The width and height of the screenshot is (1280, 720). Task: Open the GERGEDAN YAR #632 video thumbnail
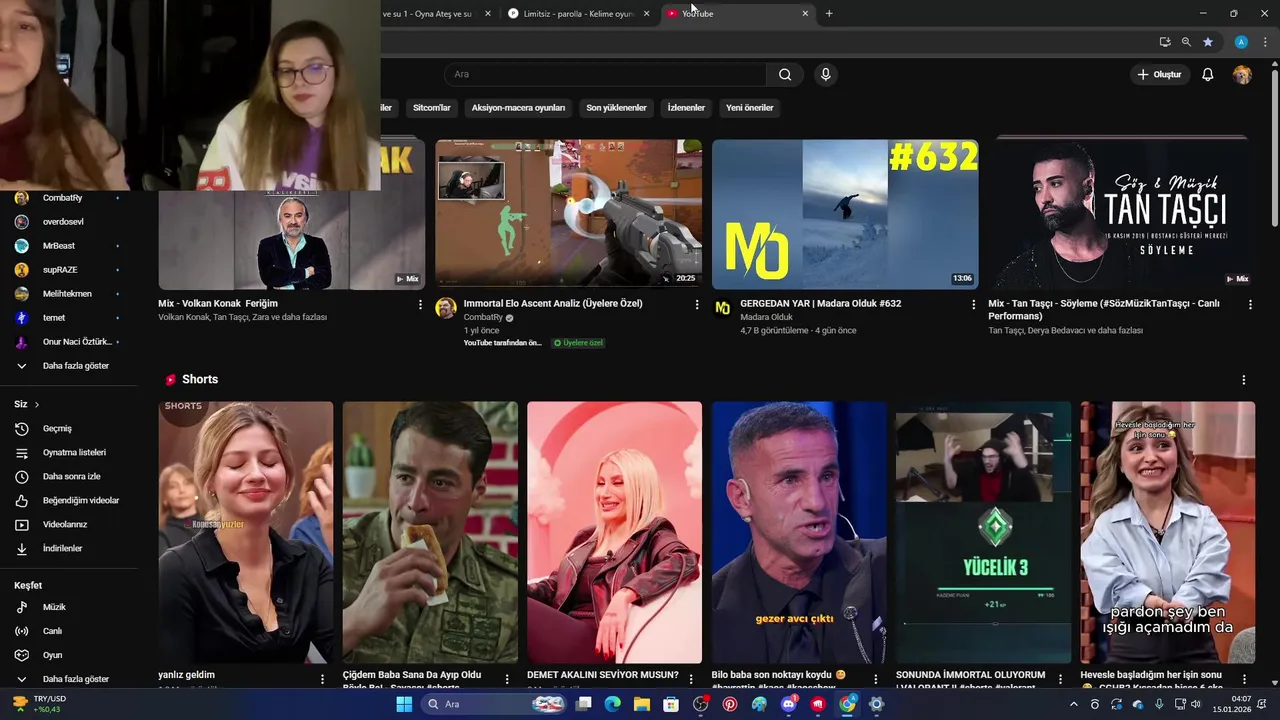[845, 213]
